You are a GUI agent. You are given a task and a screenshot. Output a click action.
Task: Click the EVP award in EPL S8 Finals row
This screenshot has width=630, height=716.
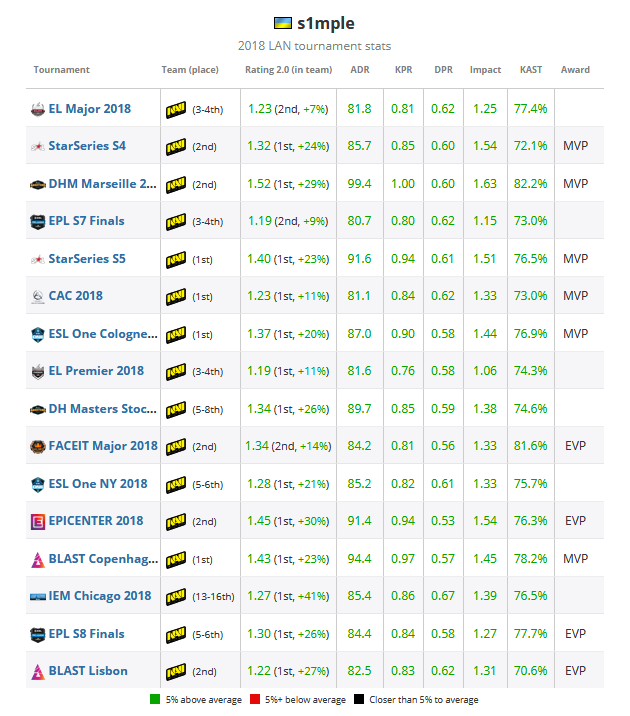click(575, 633)
